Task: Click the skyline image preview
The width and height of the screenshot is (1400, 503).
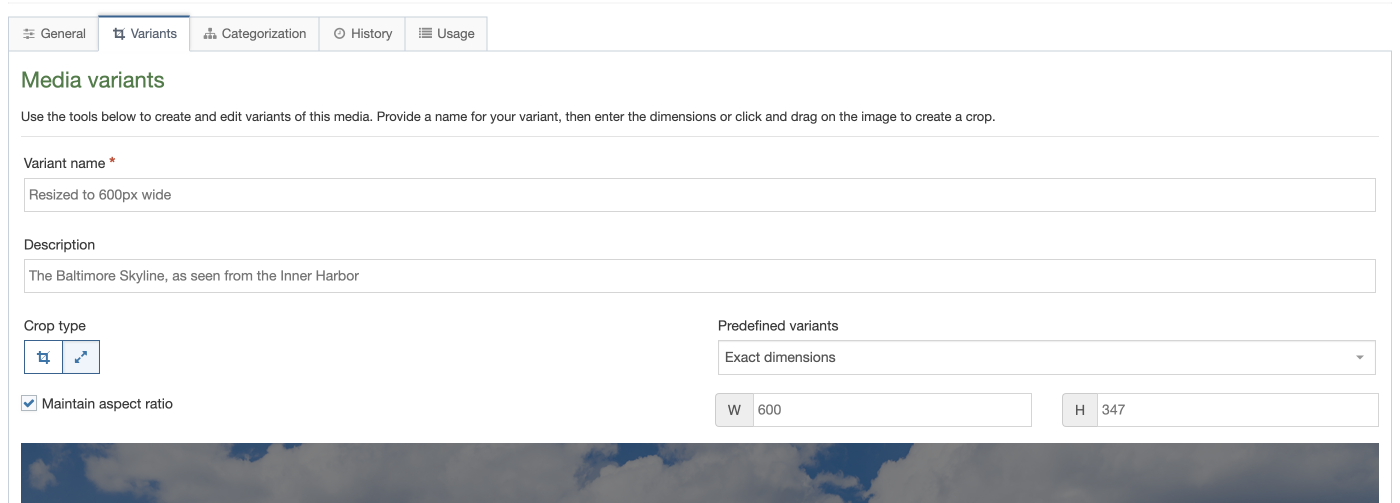Action: click(x=700, y=473)
